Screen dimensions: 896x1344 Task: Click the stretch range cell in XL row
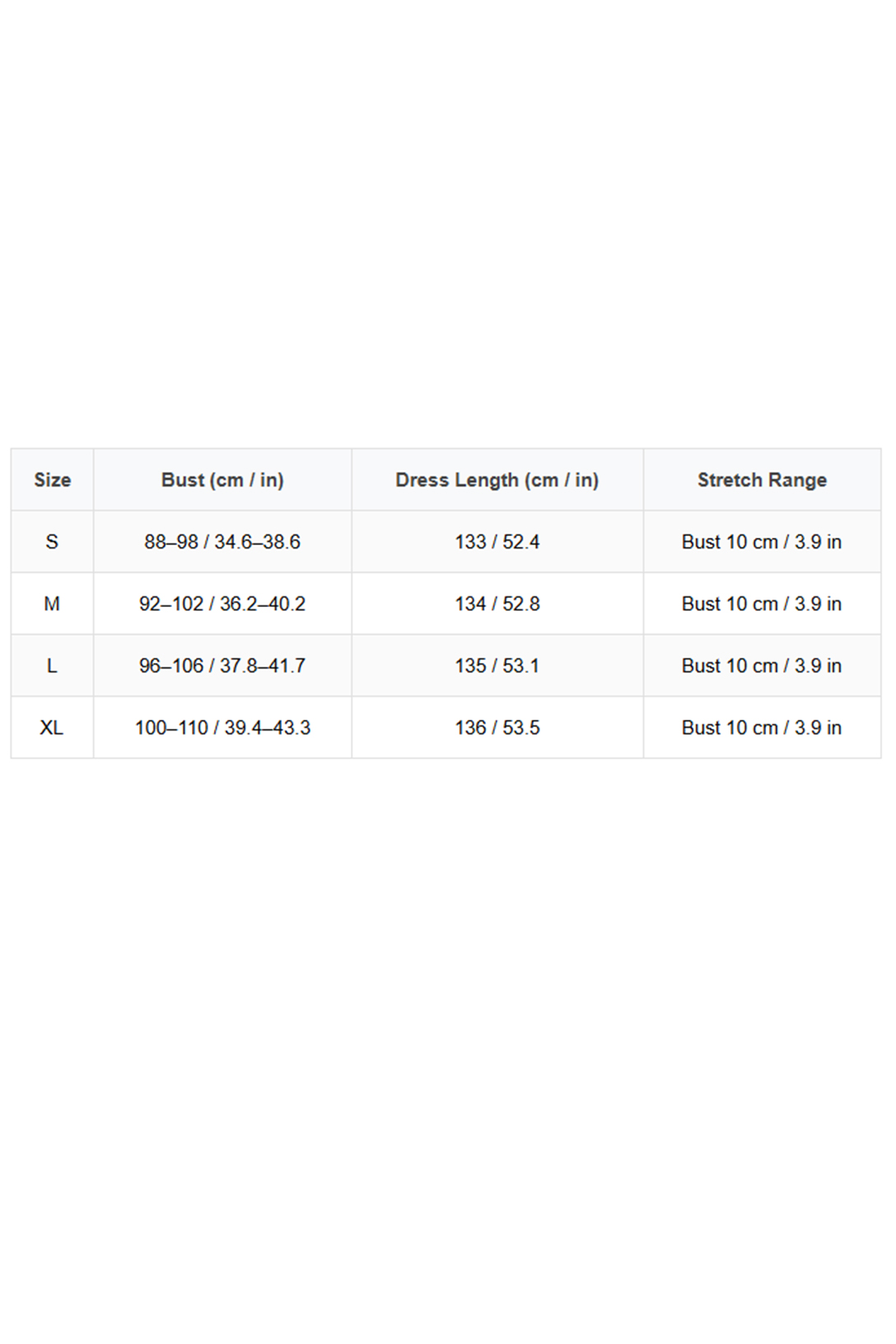[762, 727]
